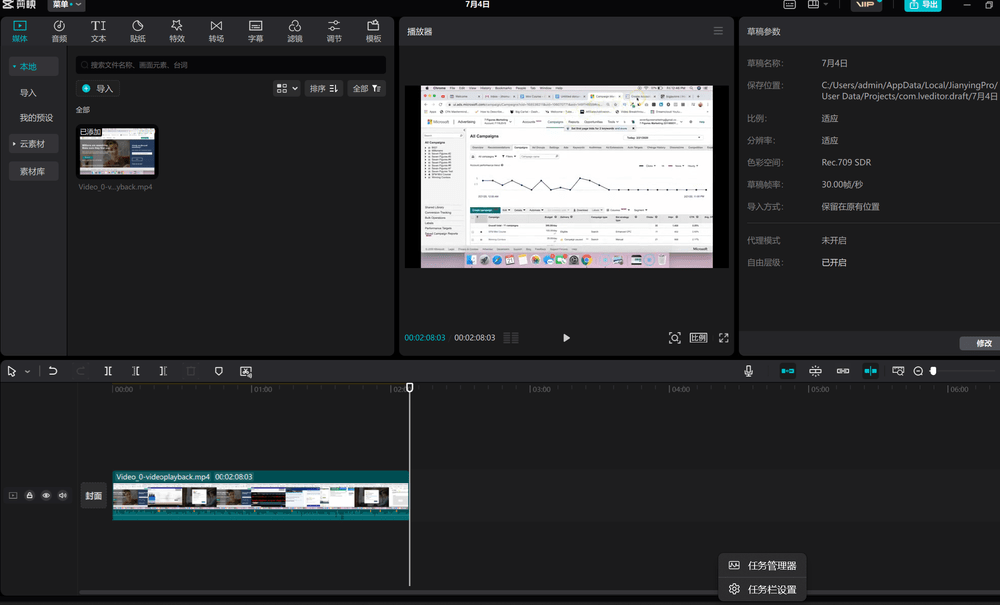Click the 修改 button in draft parameters

tap(982, 343)
